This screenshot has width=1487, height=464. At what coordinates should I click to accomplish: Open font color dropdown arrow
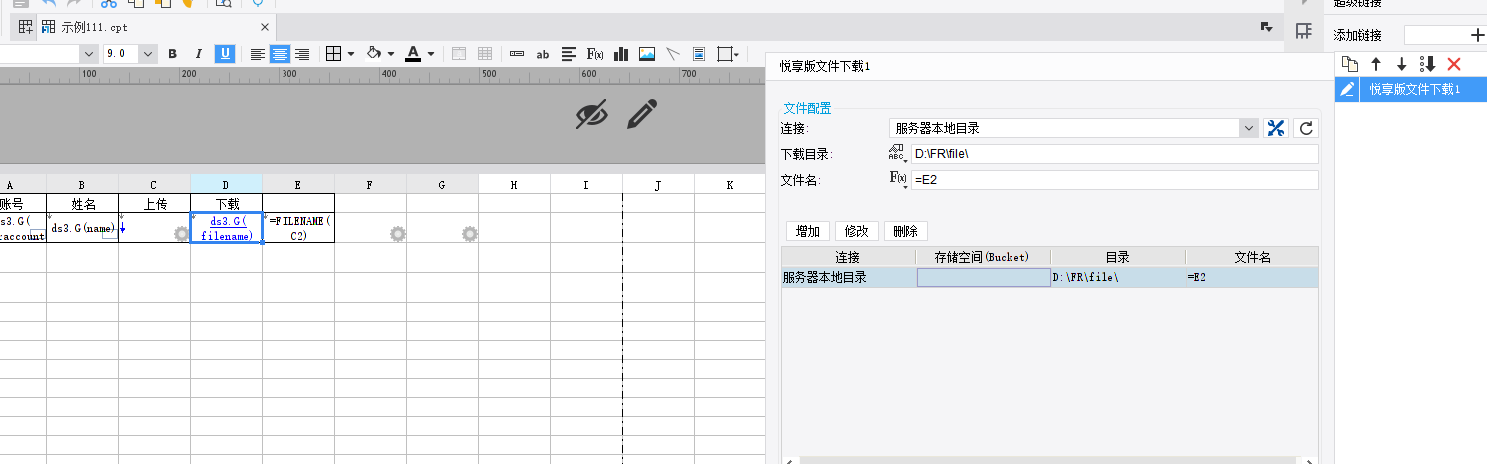pyautogui.click(x=431, y=54)
